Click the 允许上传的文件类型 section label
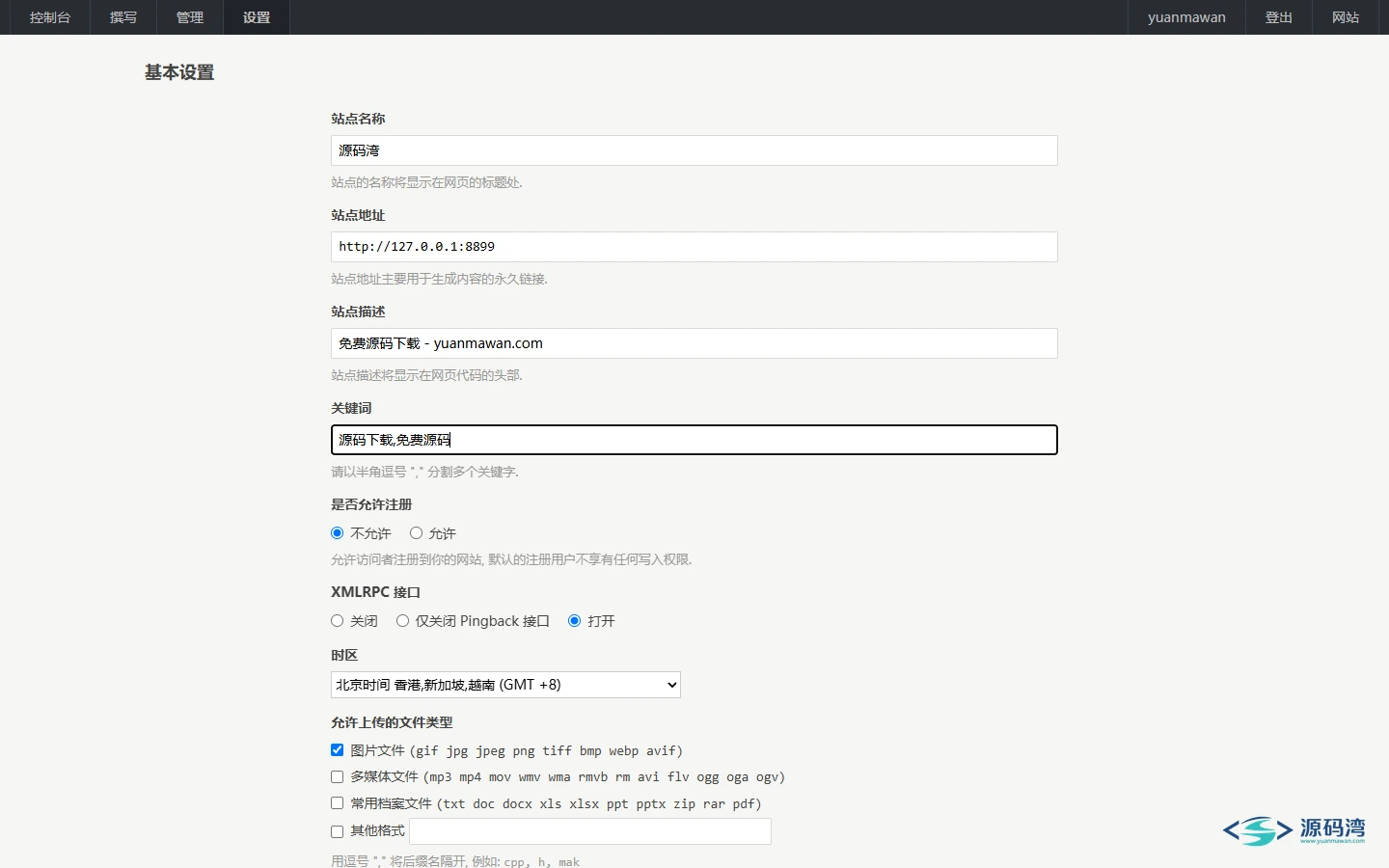Viewport: 1389px width, 868px height. [x=392, y=722]
